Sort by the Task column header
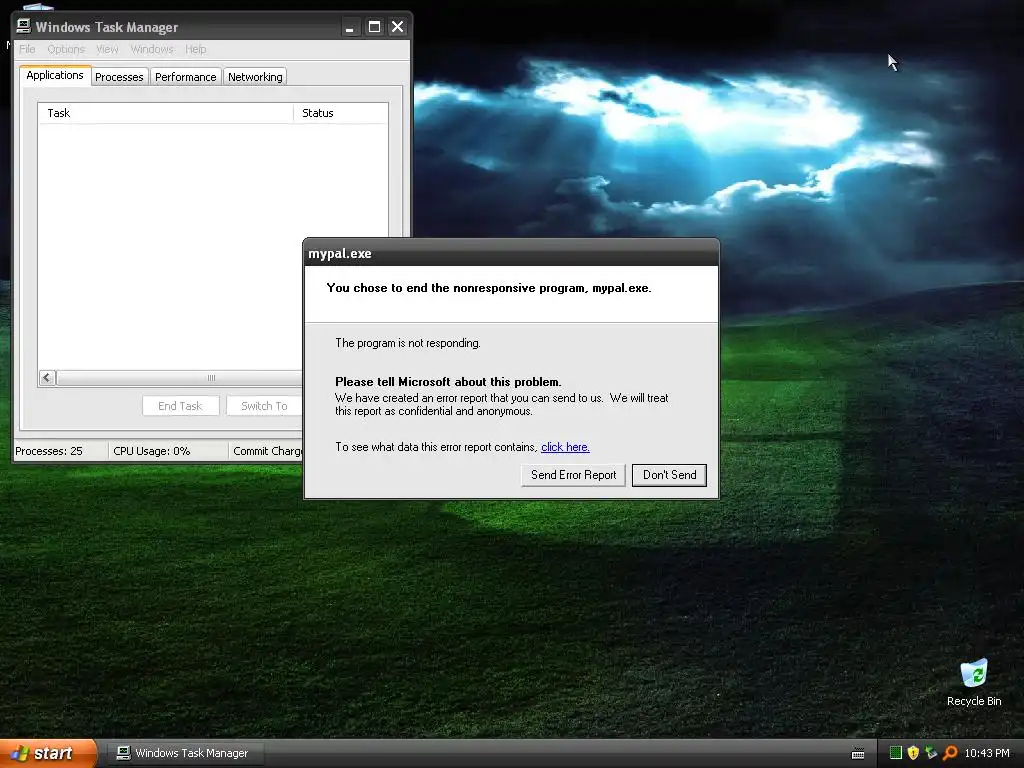 click(x=166, y=113)
